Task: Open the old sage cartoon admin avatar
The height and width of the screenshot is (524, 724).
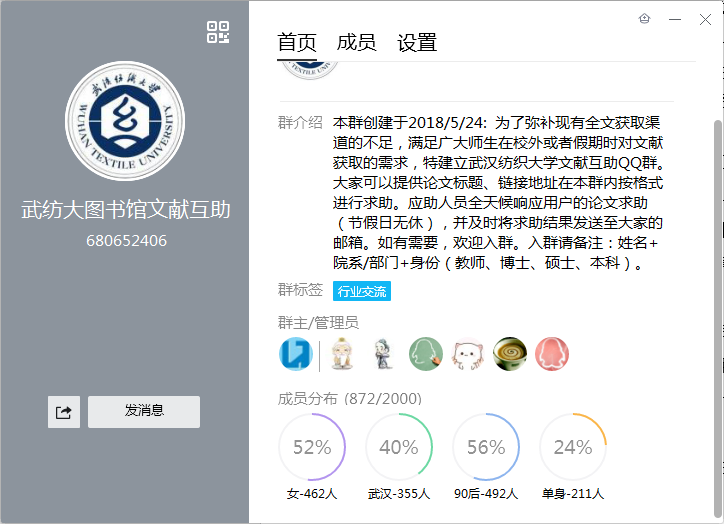Action: pyautogui.click(x=342, y=354)
